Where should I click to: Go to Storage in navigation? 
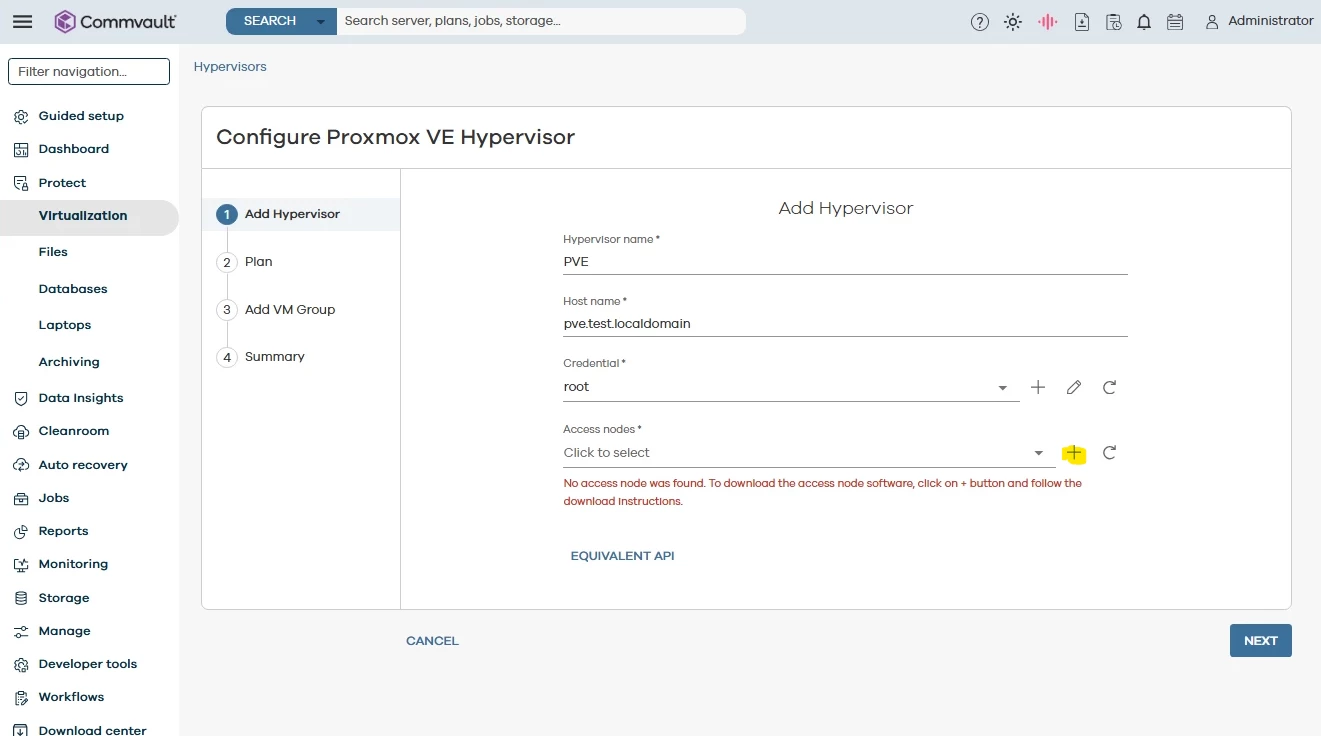pyautogui.click(x=64, y=598)
